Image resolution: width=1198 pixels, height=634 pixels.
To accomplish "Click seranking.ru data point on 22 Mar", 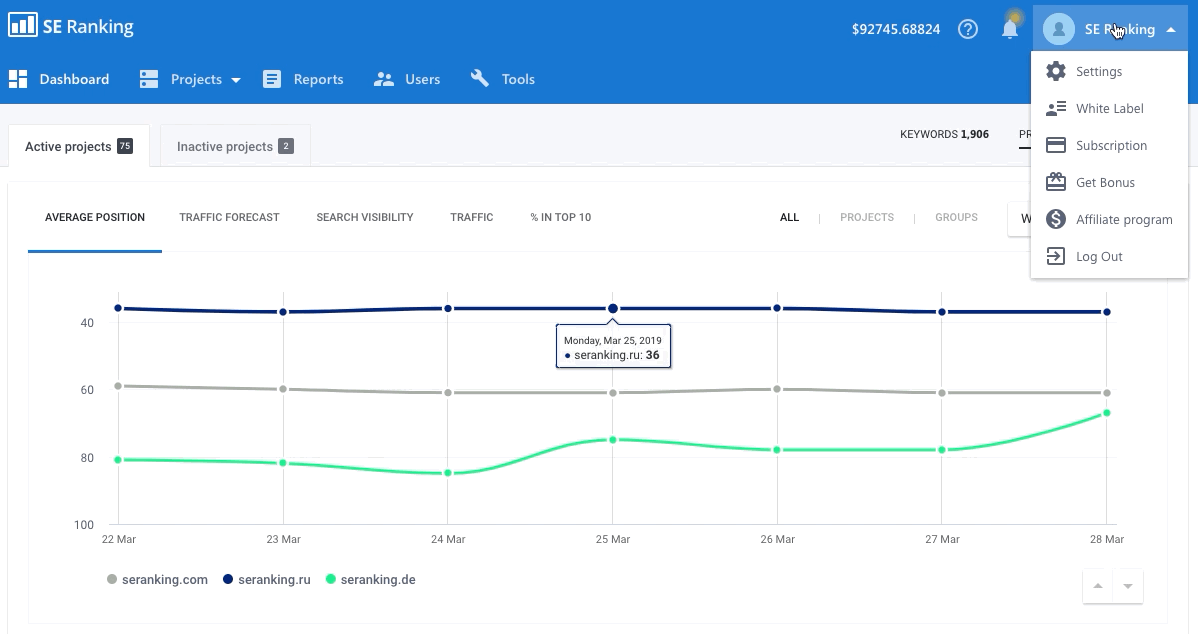I will [118, 309].
